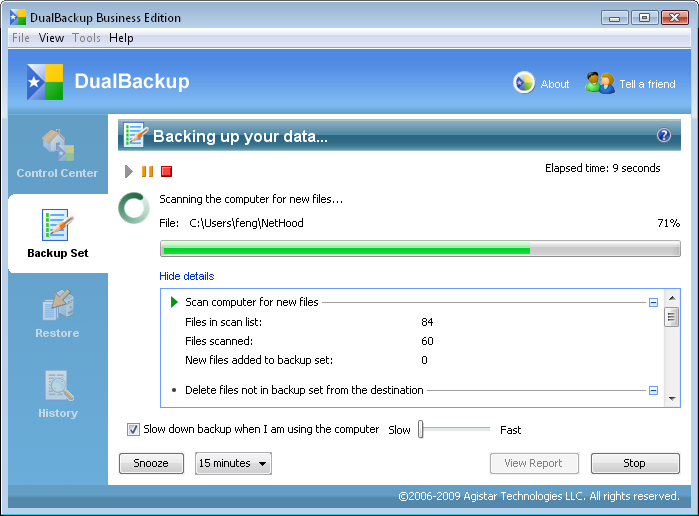Screen dimensions: 699x516
Task: Click the 71% progress value
Action: (668, 223)
